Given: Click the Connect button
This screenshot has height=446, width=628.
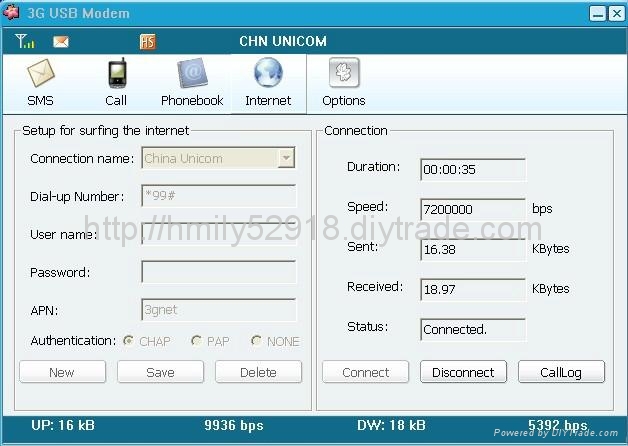Looking at the screenshot, I should click(x=366, y=372).
